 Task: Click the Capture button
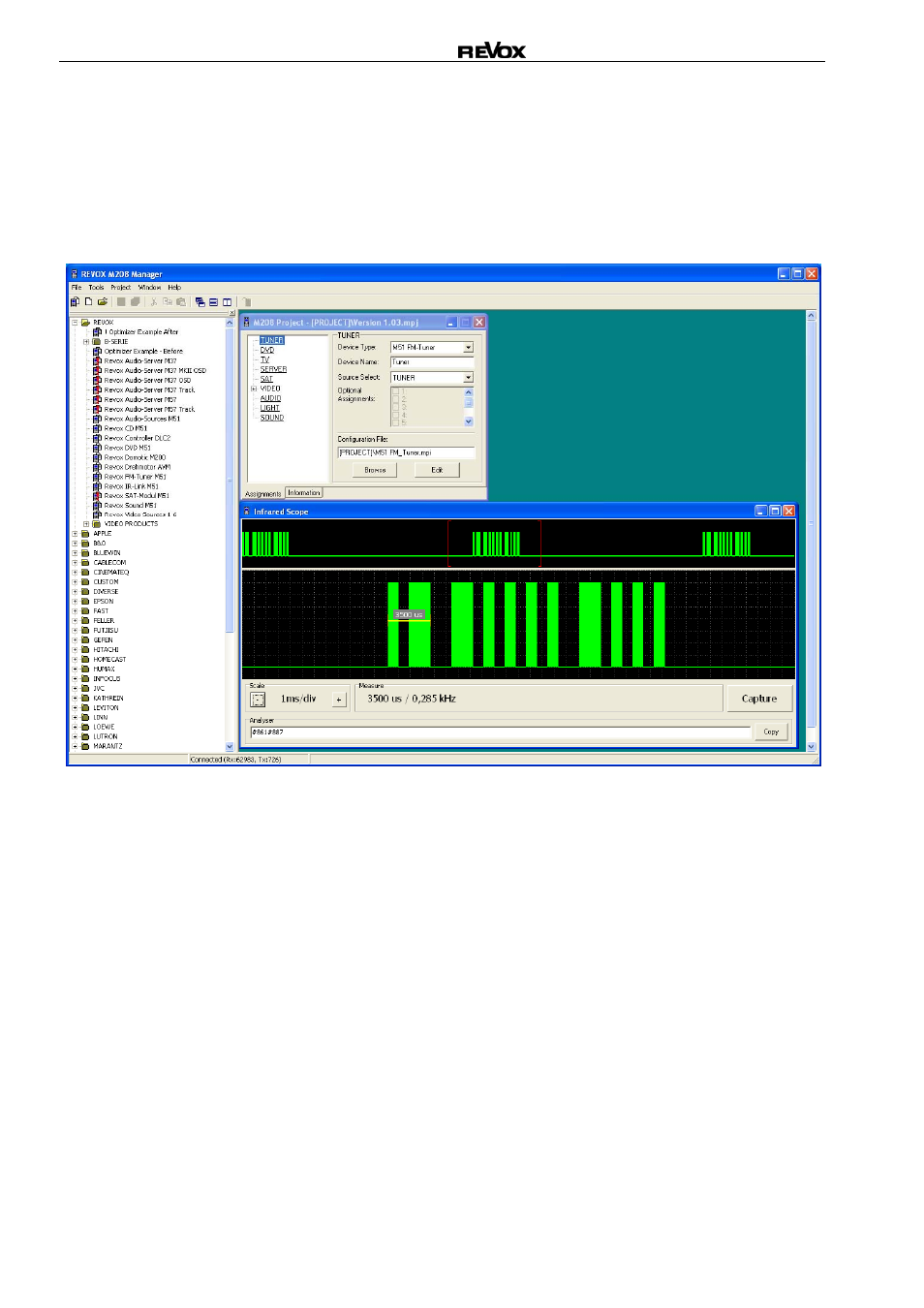point(759,699)
